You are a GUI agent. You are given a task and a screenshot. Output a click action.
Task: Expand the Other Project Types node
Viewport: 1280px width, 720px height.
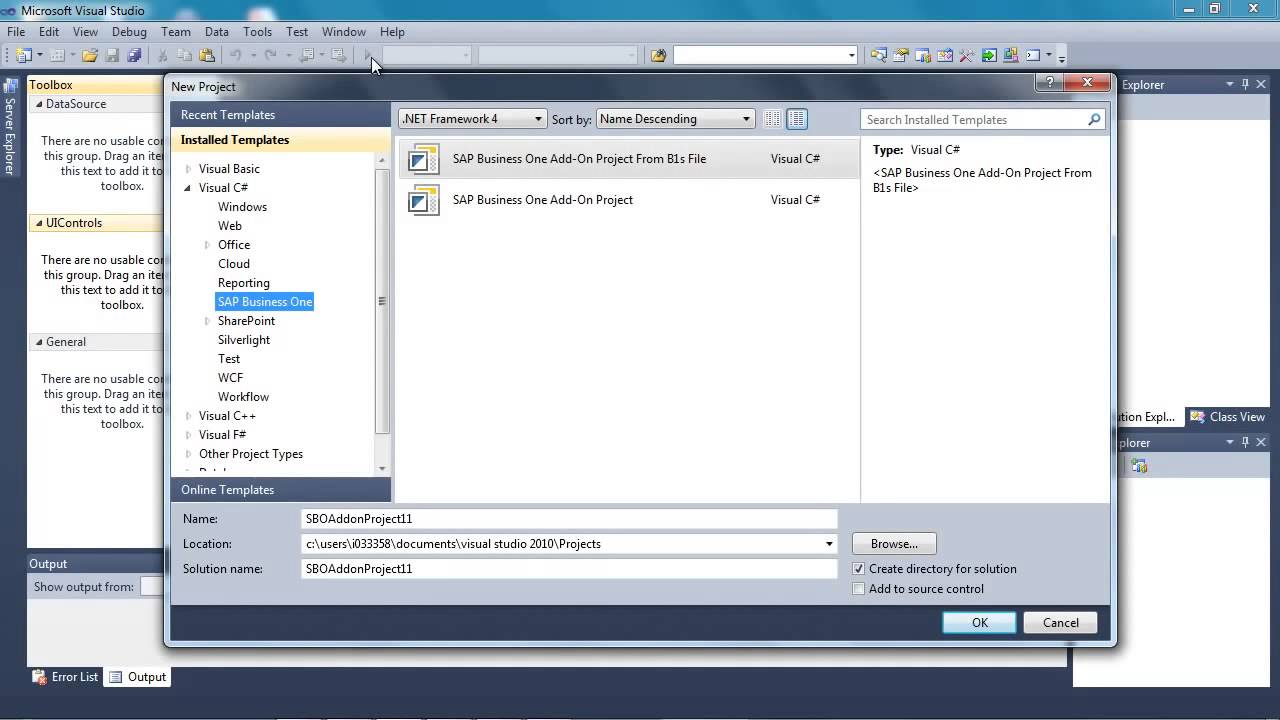pyautogui.click(x=188, y=454)
